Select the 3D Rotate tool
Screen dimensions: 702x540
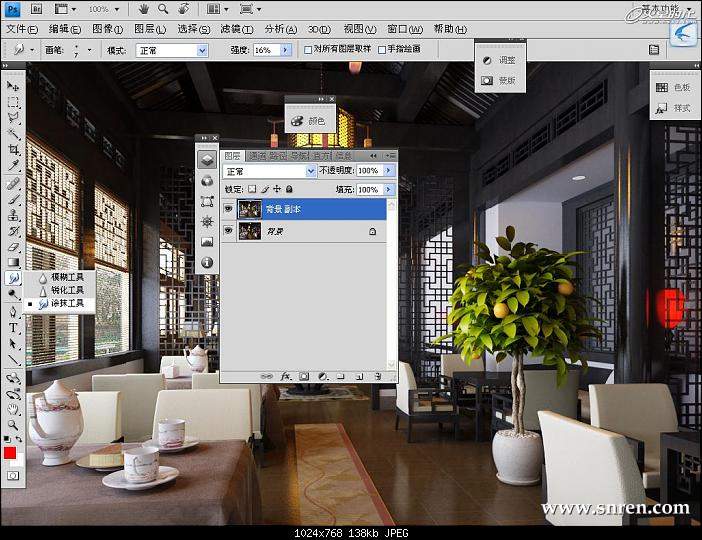(x=13, y=378)
